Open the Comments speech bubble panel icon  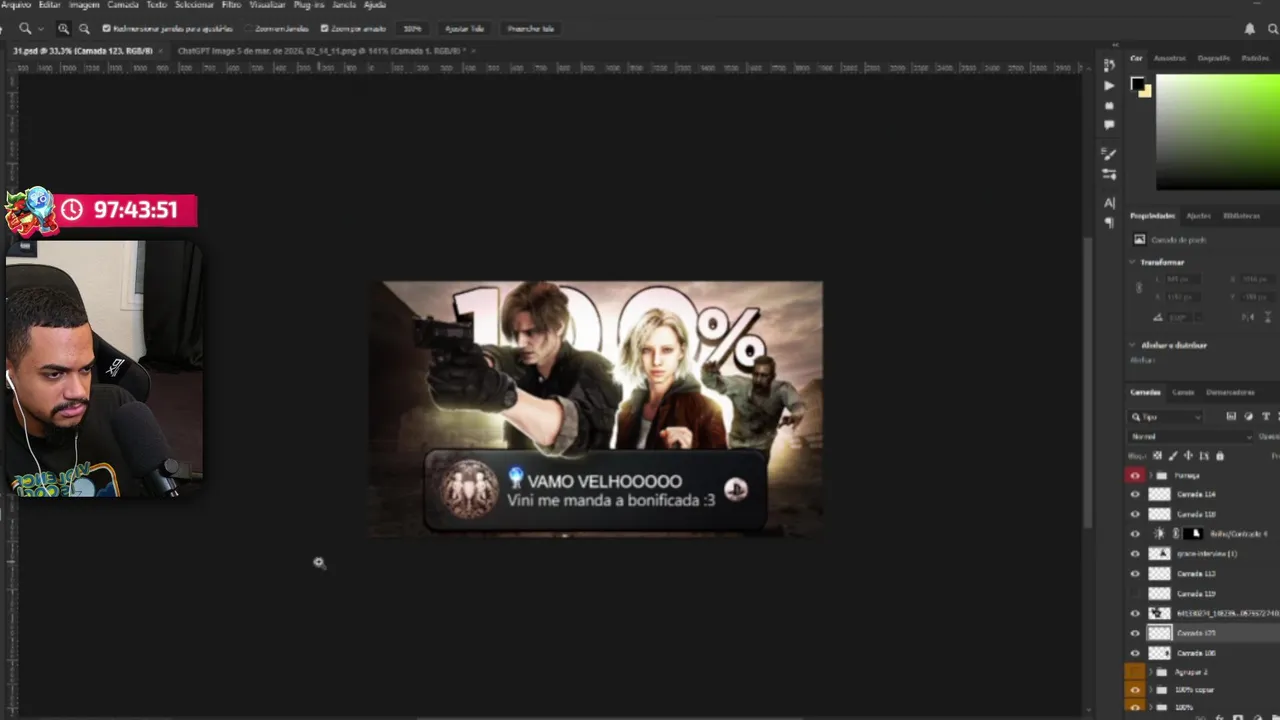[1109, 125]
